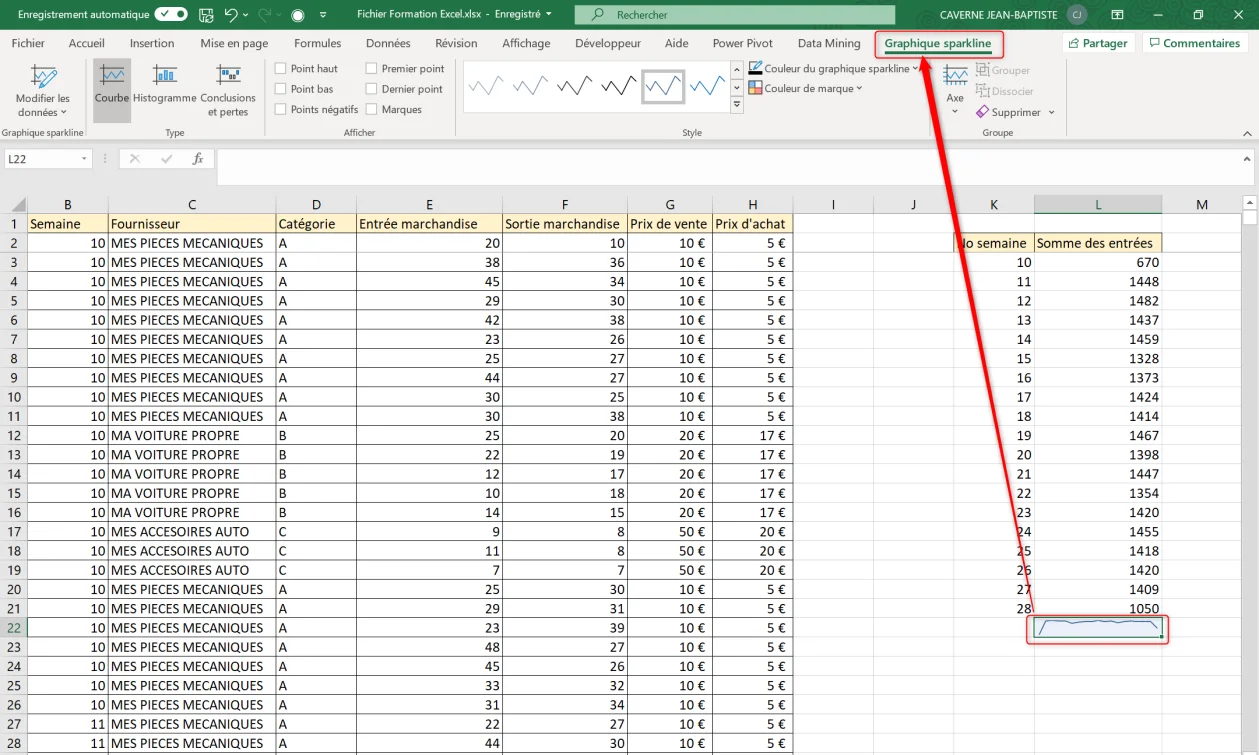Select the Courbe sparkline type
The width and height of the screenshot is (1259, 755).
(112, 89)
